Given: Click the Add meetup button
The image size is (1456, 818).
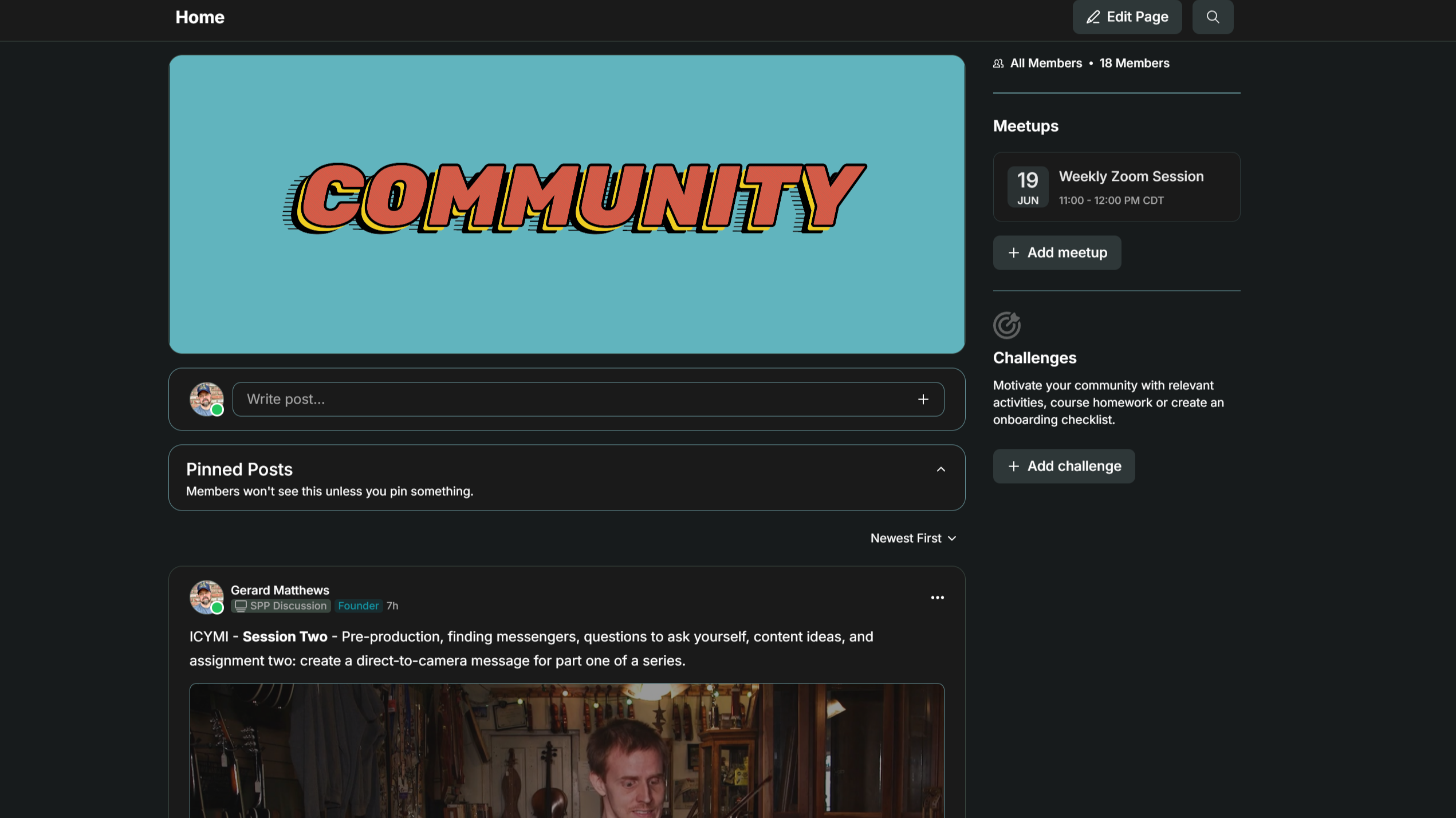Looking at the screenshot, I should 1056,253.
